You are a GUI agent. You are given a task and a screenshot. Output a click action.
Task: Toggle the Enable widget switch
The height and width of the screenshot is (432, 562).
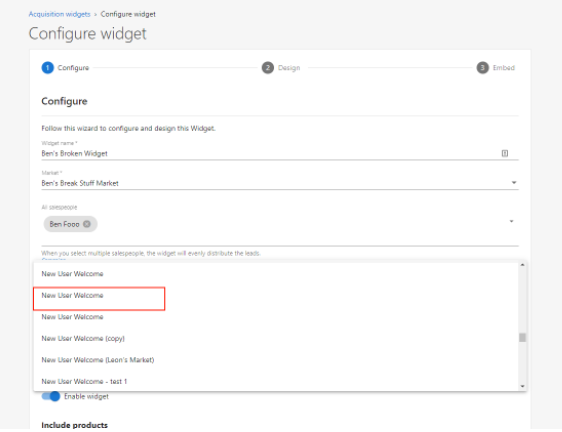[51, 396]
